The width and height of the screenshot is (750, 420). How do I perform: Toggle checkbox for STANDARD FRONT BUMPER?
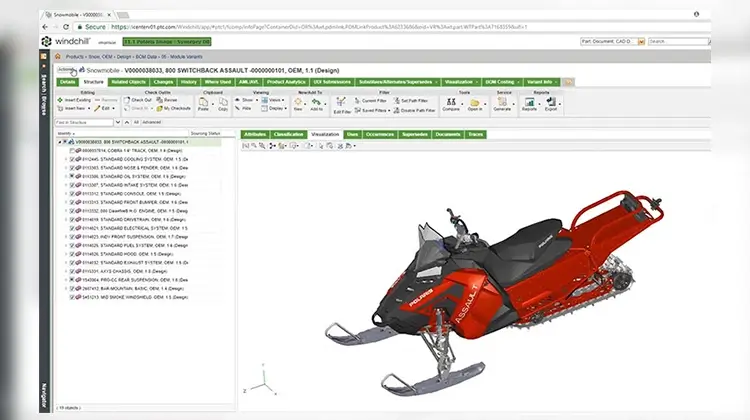[x=72, y=202]
